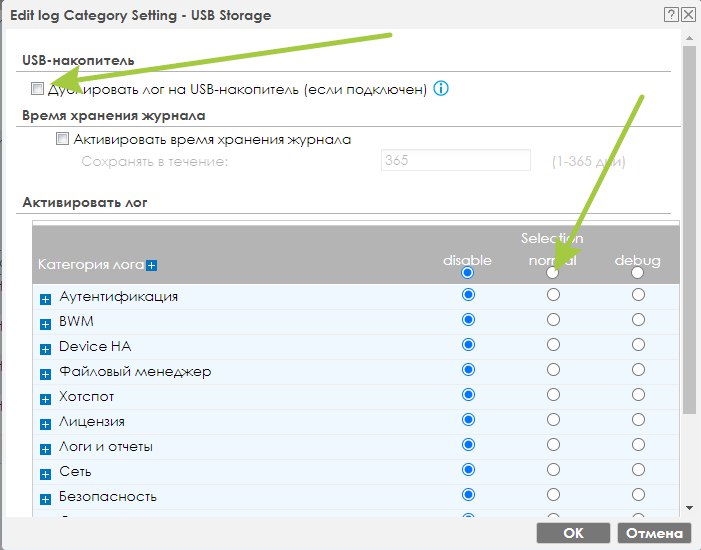701x550 pixels.
Task: Expand the Хотспот category
Action: [46, 398]
